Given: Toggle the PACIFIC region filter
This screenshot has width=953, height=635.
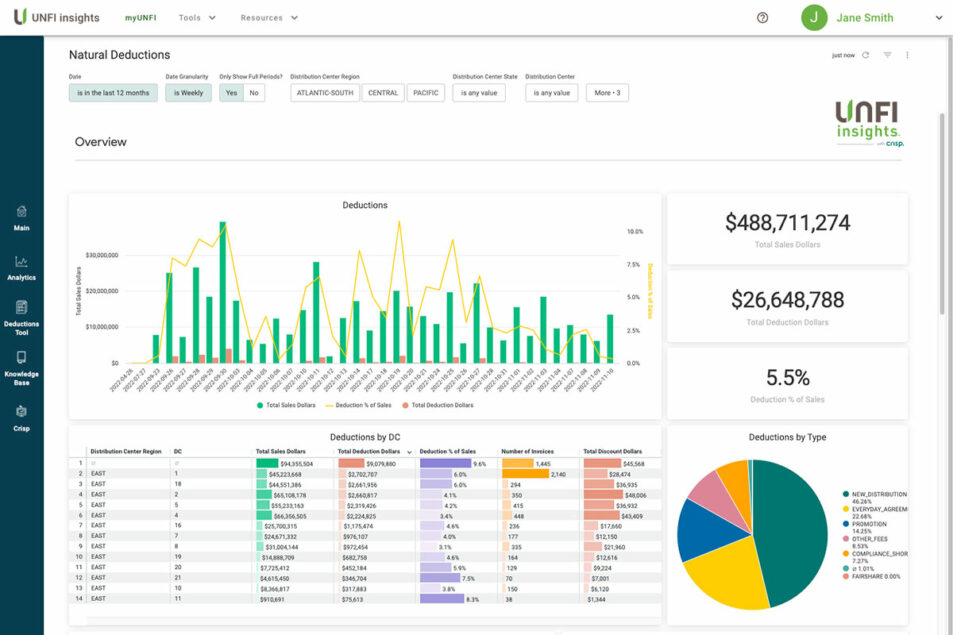Looking at the screenshot, I should pyautogui.click(x=425, y=93).
